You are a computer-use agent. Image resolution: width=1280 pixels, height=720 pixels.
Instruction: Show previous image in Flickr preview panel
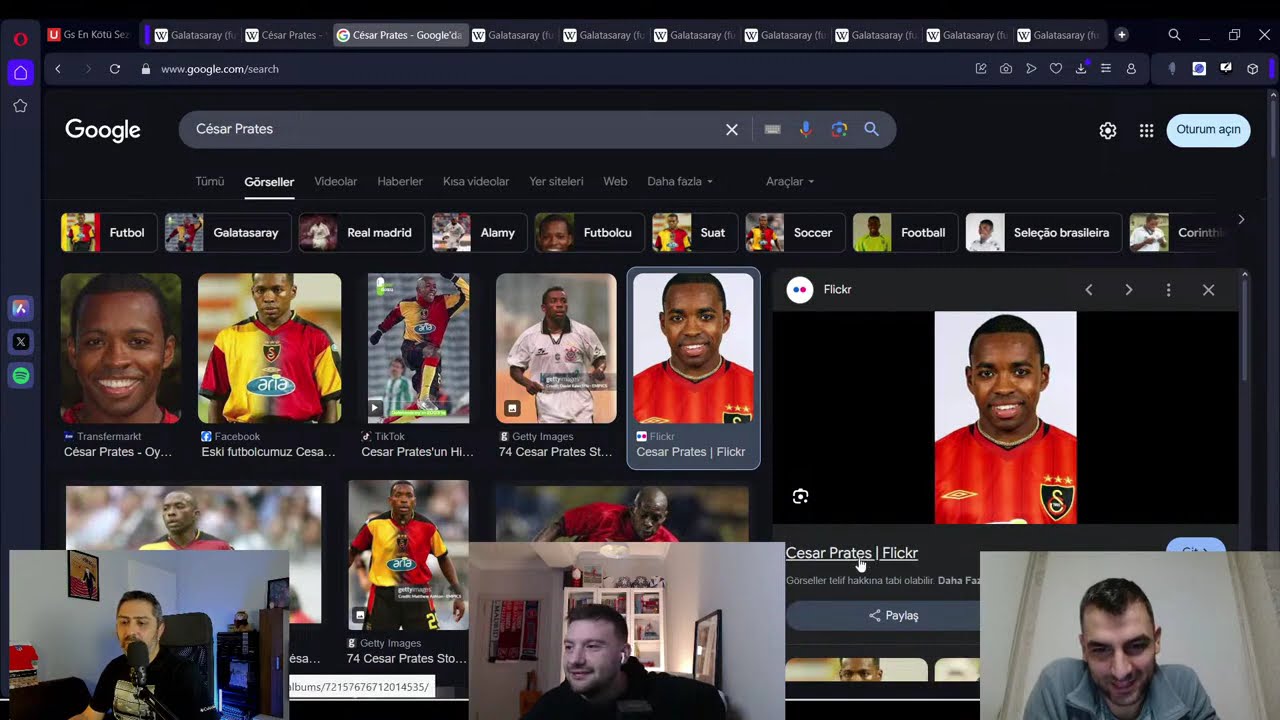[x=1089, y=290]
